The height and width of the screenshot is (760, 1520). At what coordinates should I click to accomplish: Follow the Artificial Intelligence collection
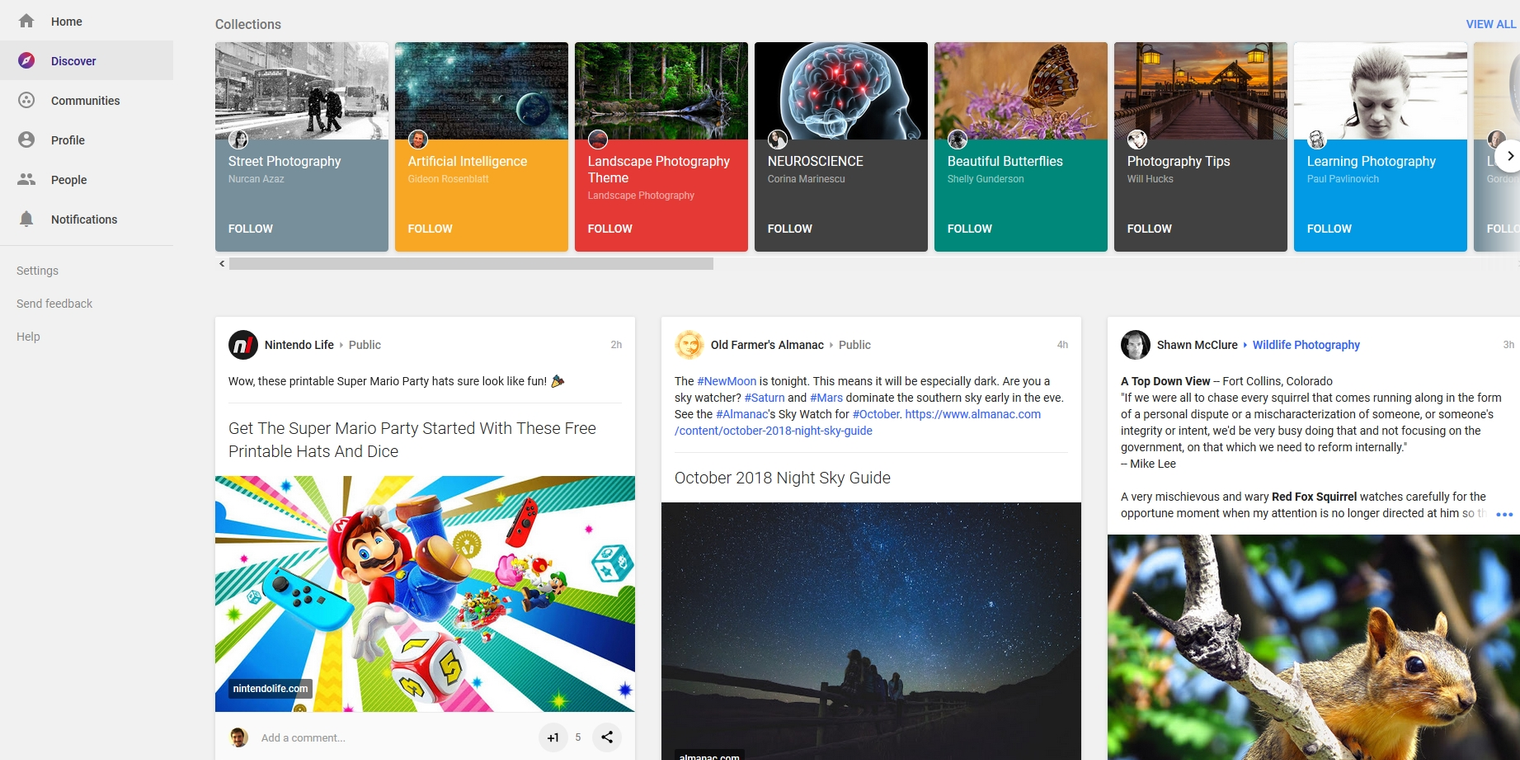click(x=430, y=229)
